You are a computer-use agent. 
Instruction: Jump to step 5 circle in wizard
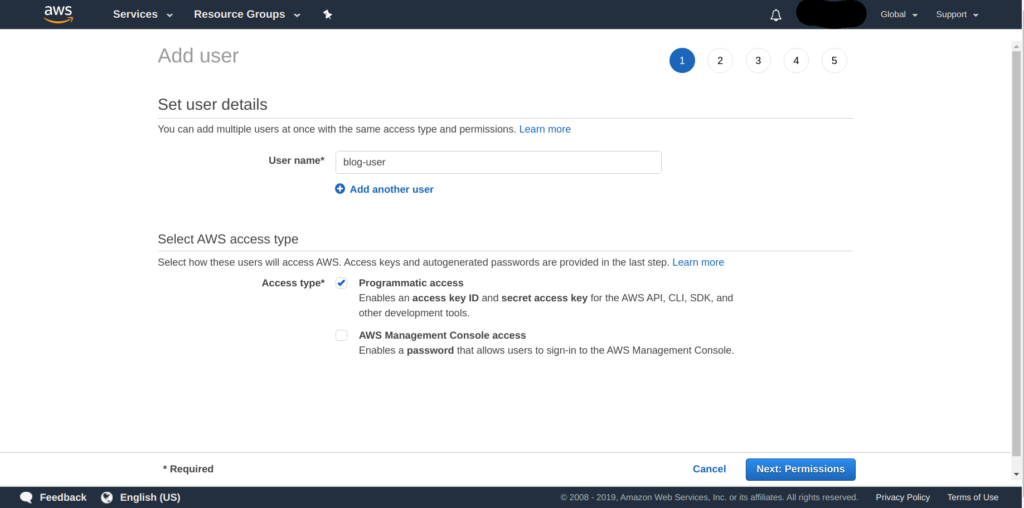pyautogui.click(x=834, y=61)
